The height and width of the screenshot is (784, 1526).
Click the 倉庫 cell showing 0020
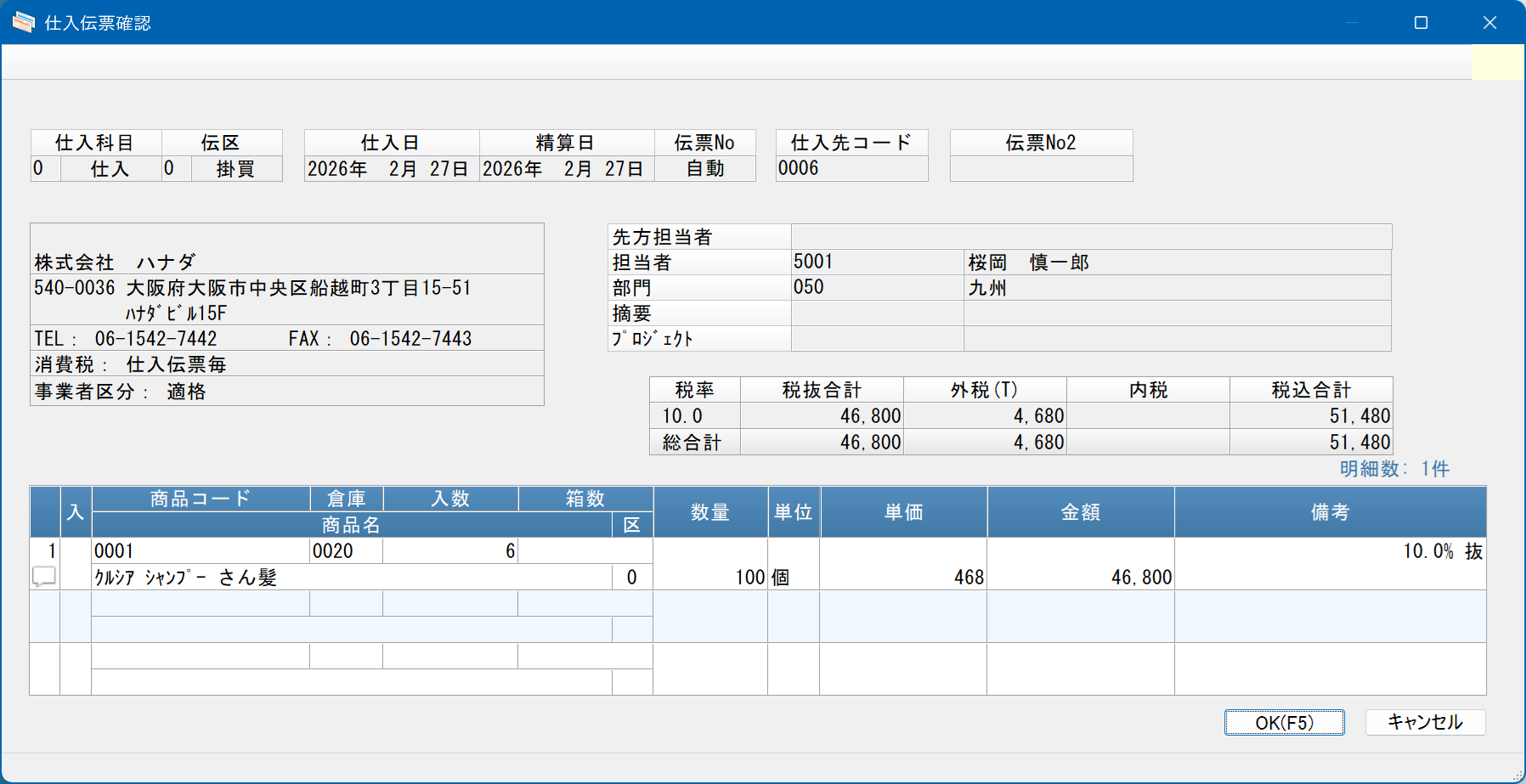click(346, 550)
